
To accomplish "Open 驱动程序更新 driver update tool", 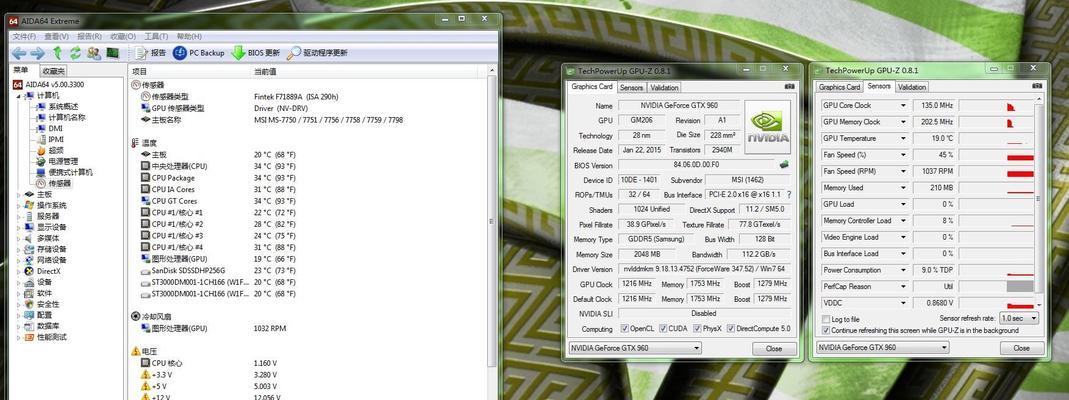I will click(x=317, y=53).
